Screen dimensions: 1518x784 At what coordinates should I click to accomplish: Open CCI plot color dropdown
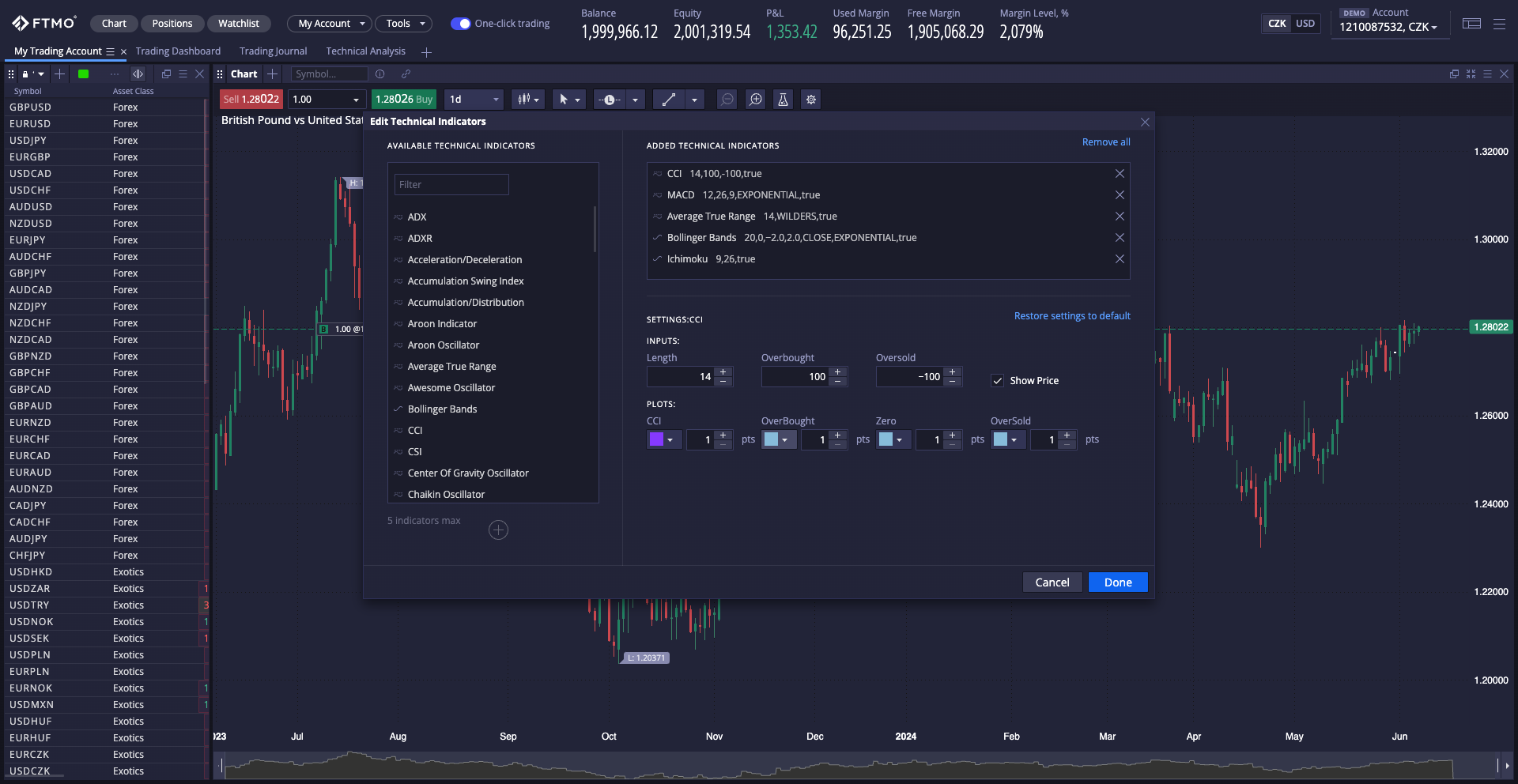664,440
